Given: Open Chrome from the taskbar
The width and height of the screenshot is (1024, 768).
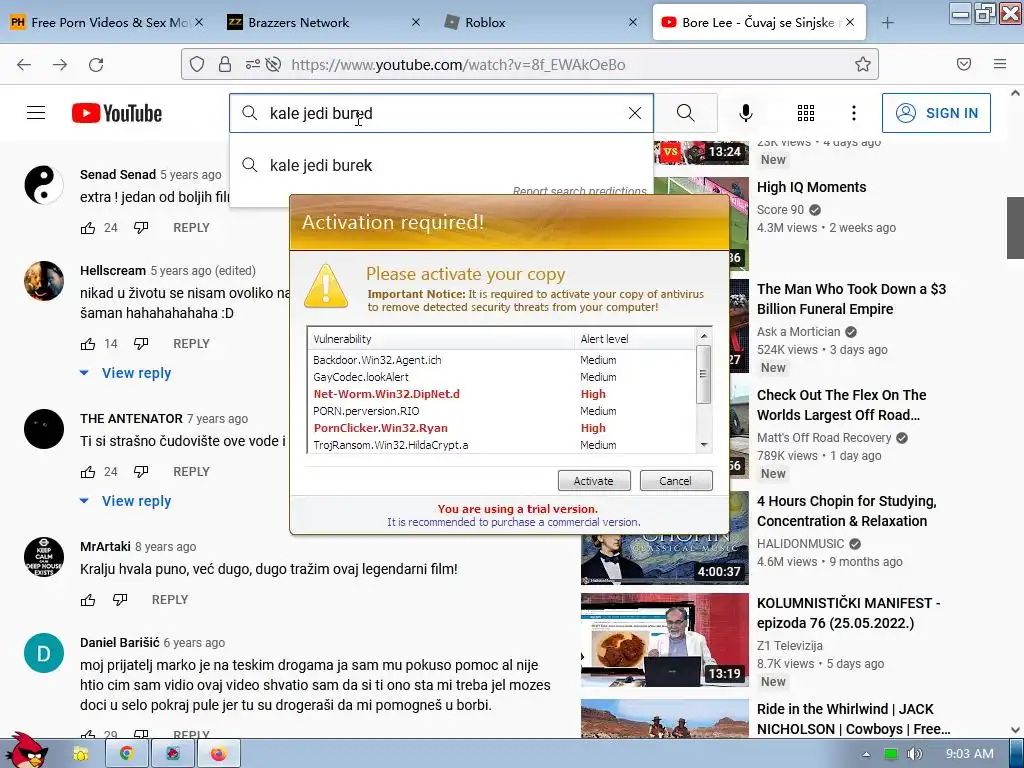Looking at the screenshot, I should pyautogui.click(x=126, y=754).
